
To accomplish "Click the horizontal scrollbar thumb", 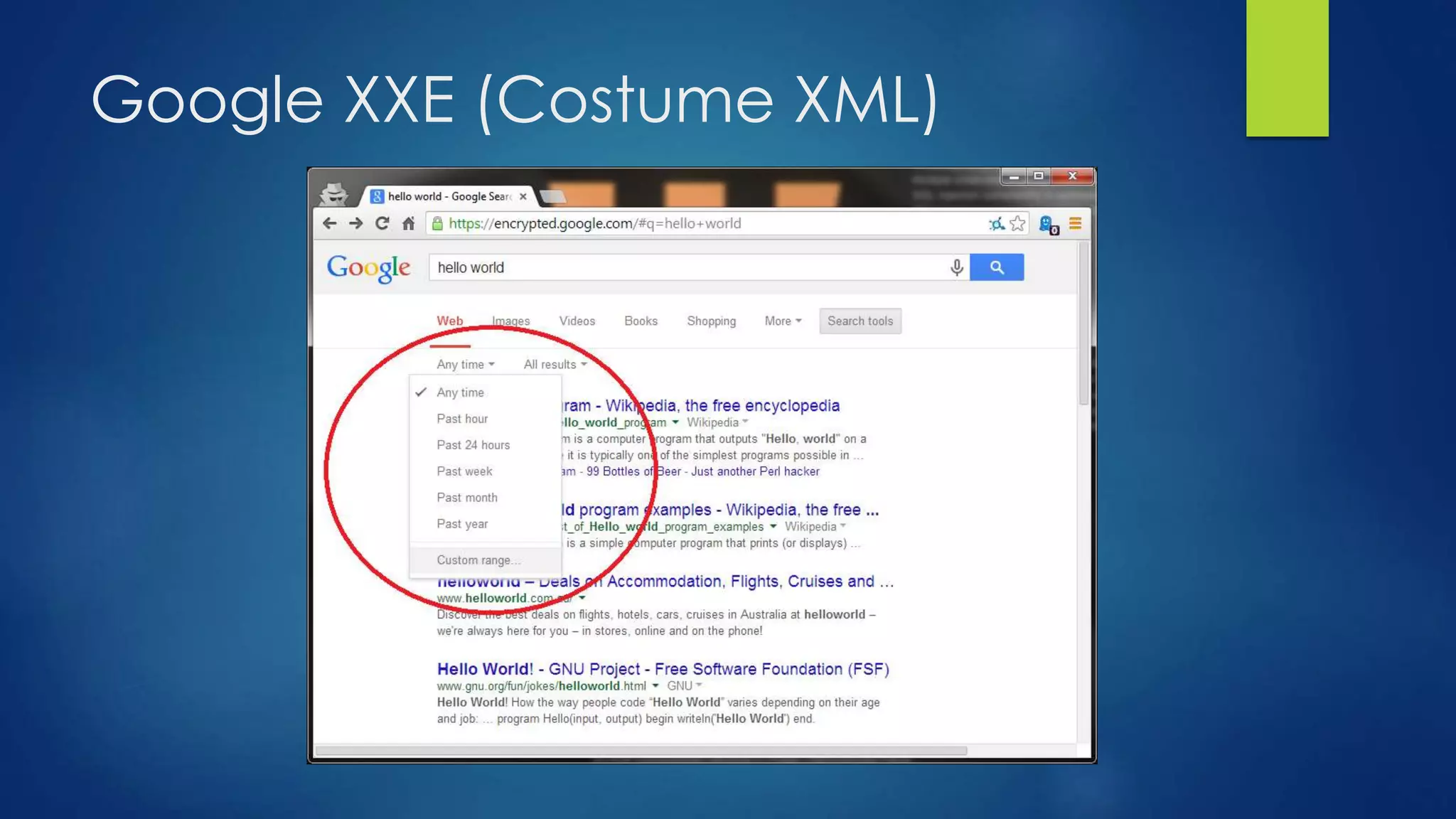I will (x=641, y=750).
